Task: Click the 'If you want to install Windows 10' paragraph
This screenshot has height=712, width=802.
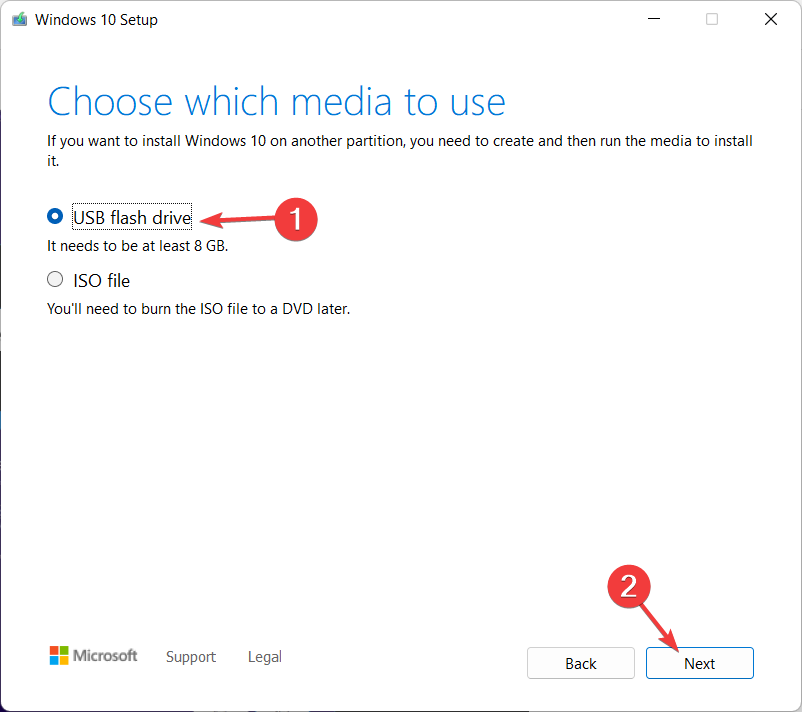Action: click(400, 150)
